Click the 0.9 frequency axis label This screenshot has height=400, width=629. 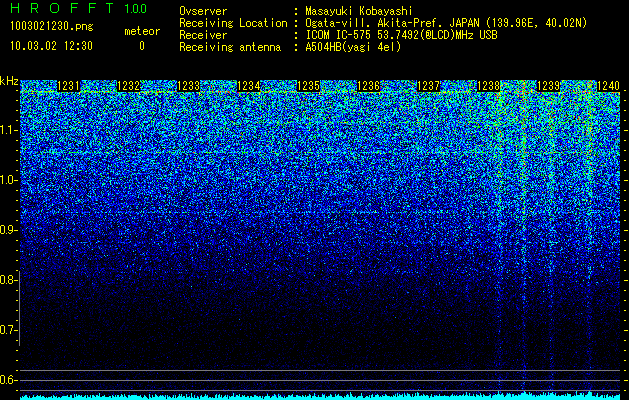point(8,230)
